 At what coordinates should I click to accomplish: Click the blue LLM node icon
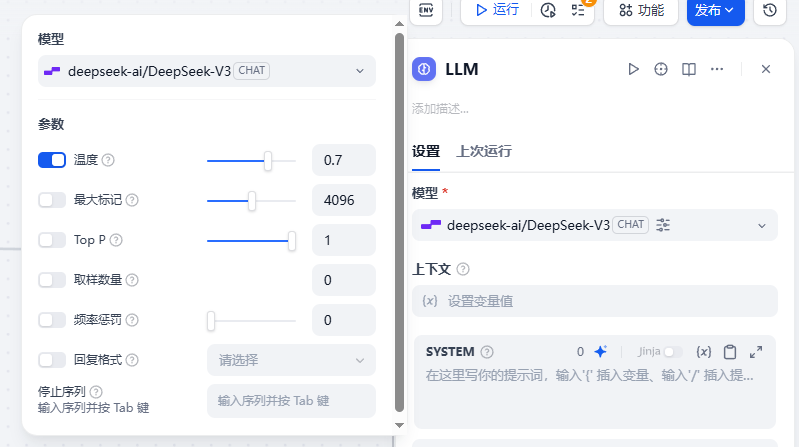point(424,69)
